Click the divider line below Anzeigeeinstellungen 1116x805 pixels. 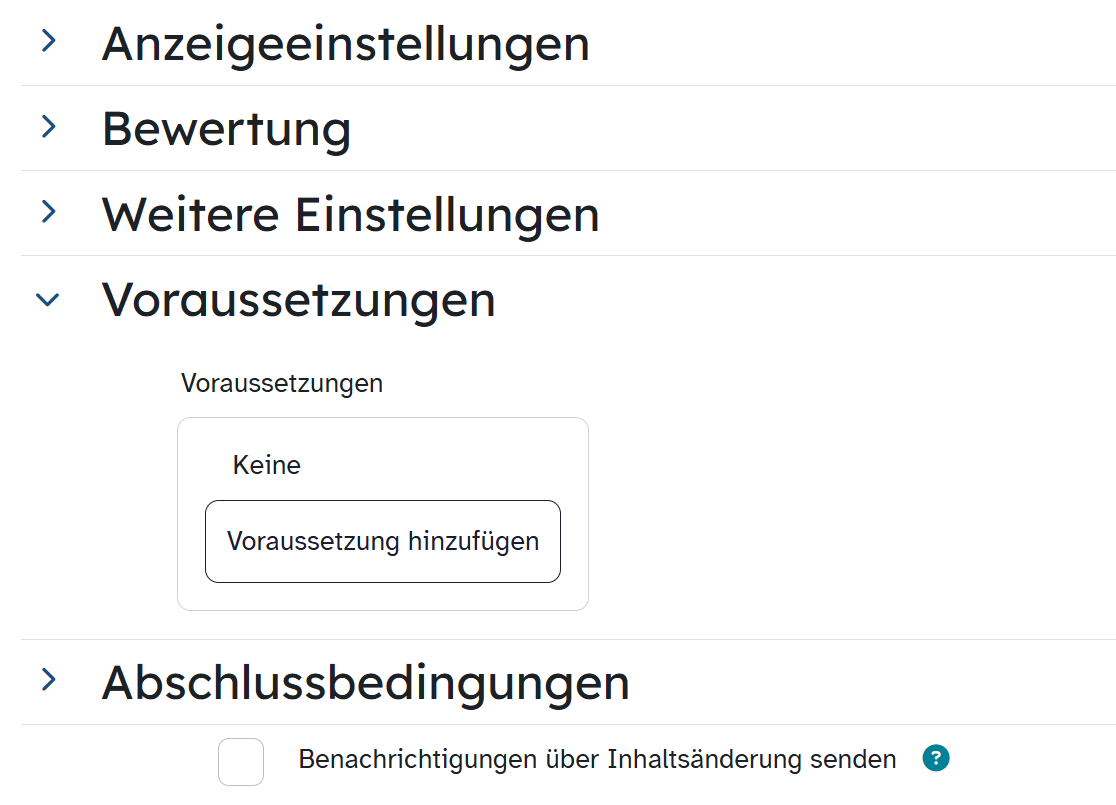coord(568,85)
